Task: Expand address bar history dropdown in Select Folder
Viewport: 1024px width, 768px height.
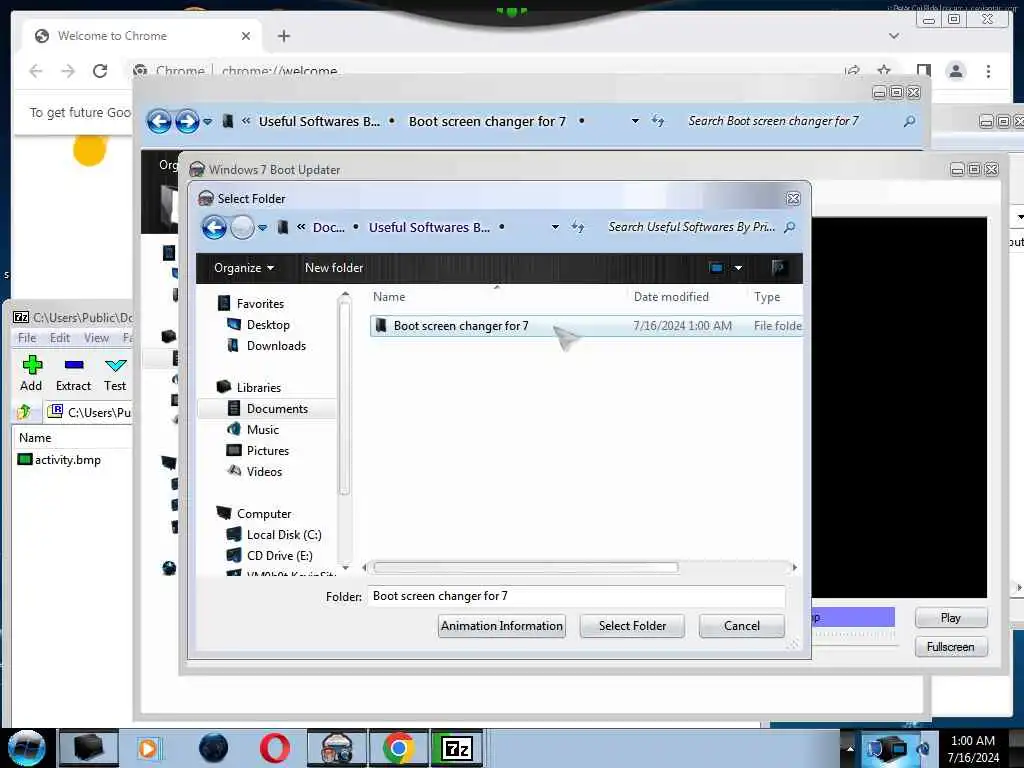Action: (x=555, y=227)
